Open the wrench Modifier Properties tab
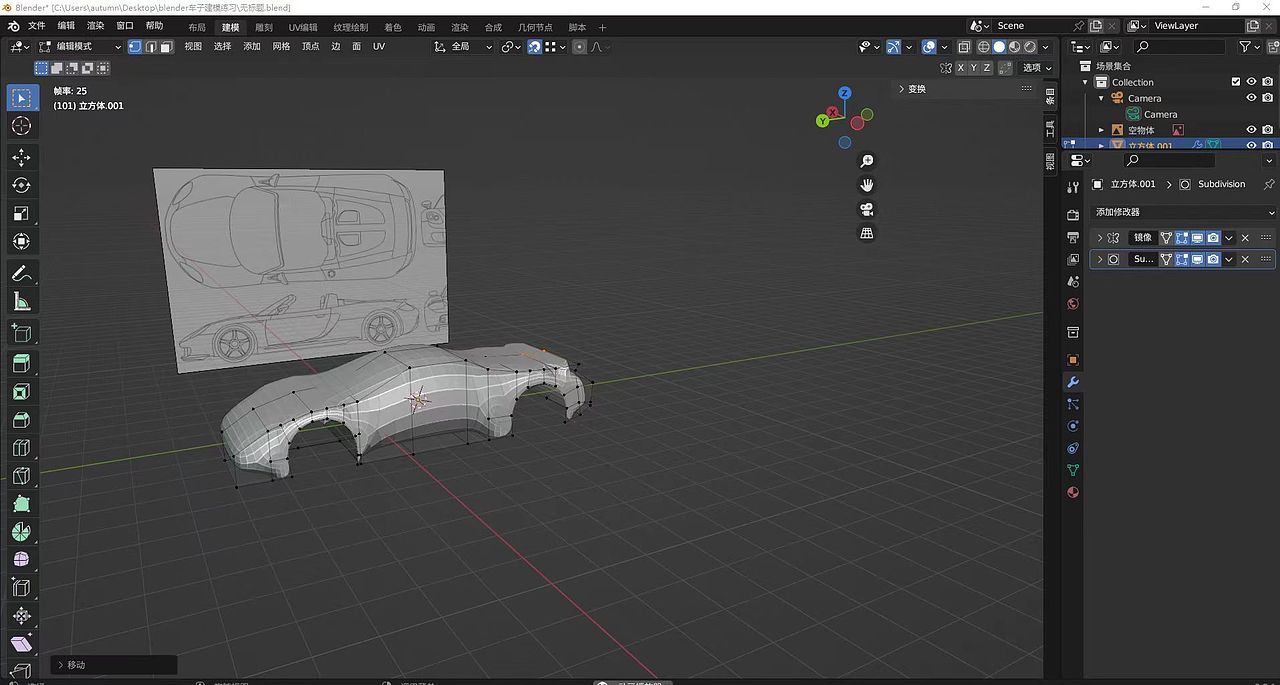The image size is (1280, 685). point(1073,382)
